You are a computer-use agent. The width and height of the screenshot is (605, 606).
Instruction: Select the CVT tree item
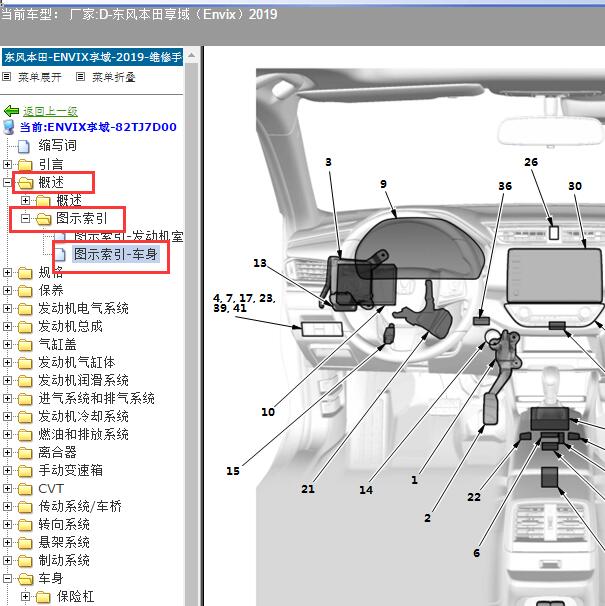[51, 489]
